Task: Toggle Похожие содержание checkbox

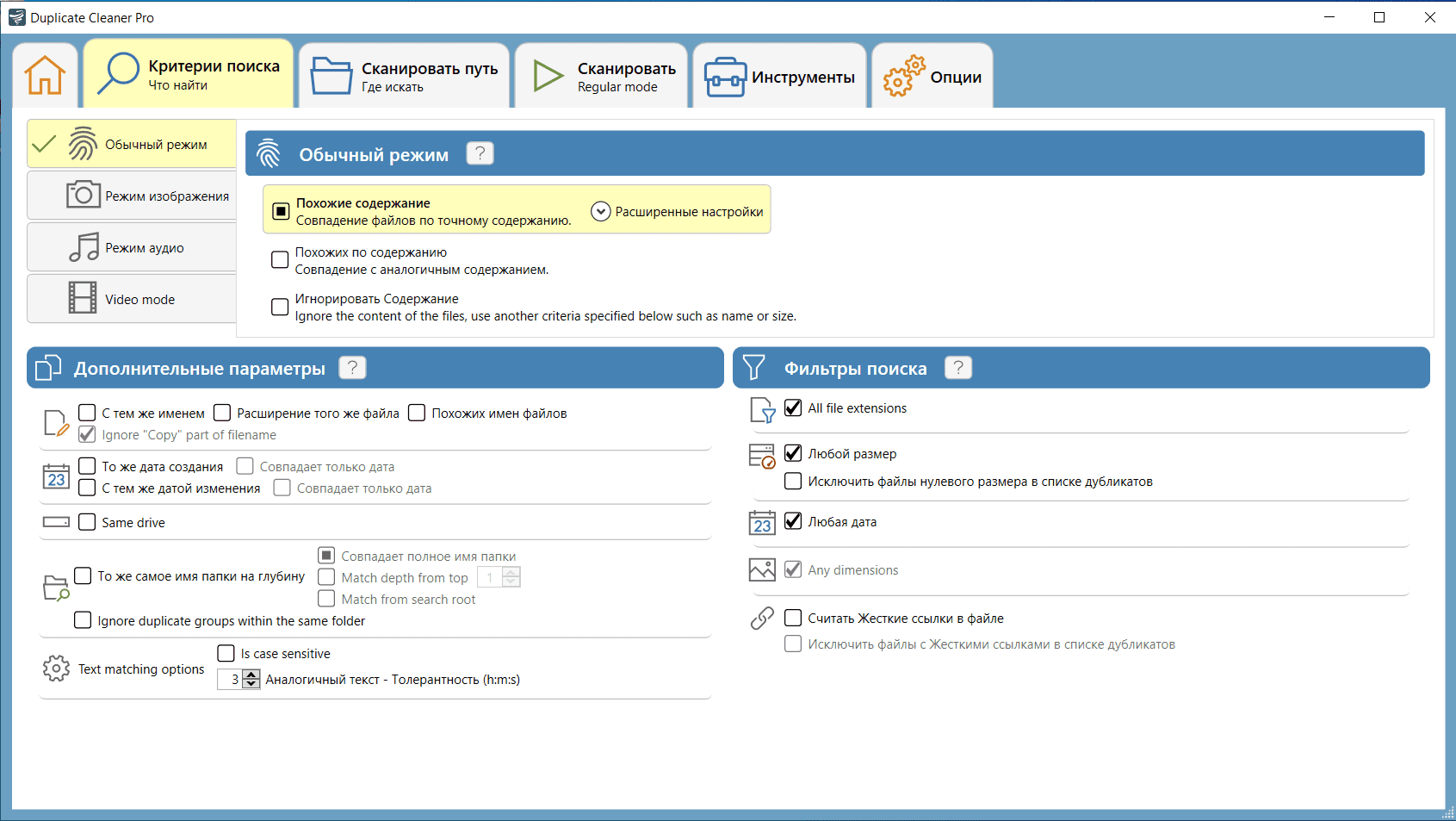Action: coord(281,211)
